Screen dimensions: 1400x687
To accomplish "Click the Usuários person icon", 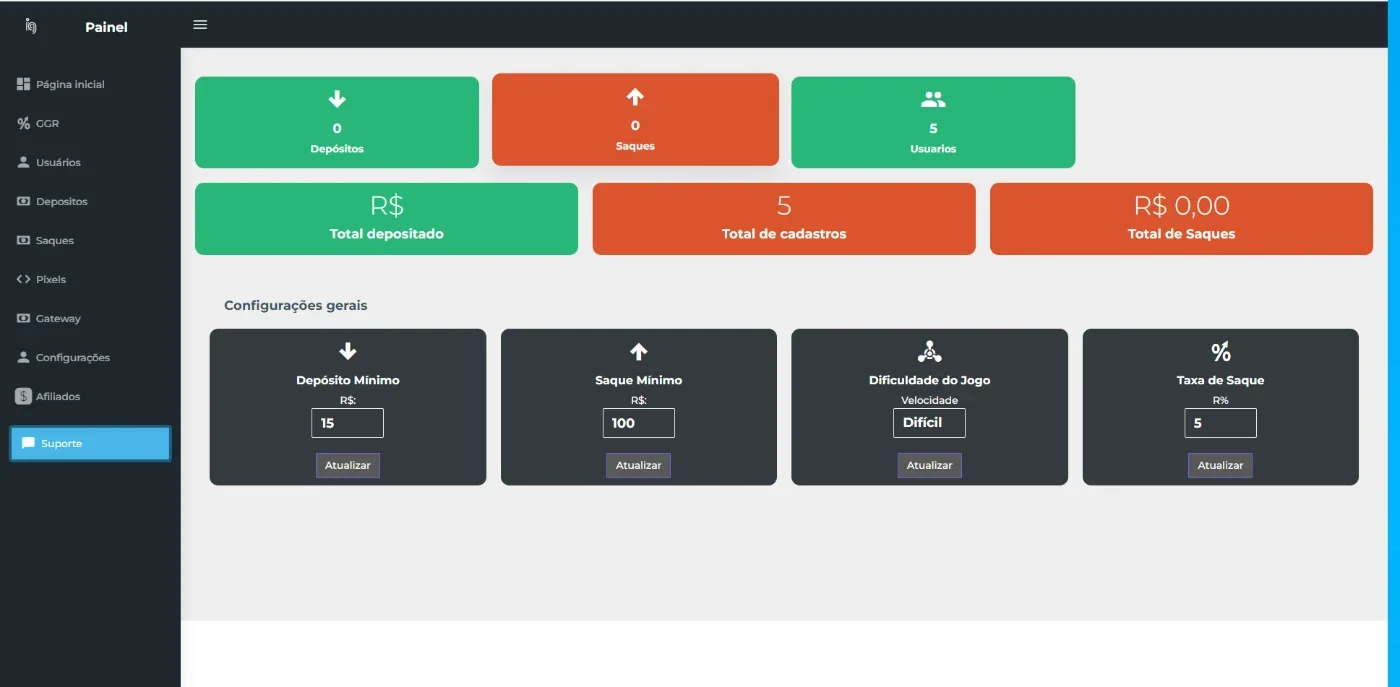I will tap(24, 162).
